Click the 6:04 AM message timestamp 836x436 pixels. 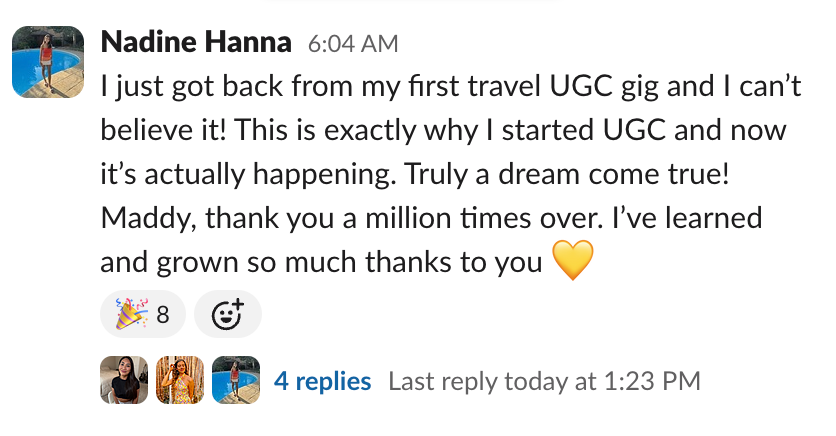[x=352, y=44]
